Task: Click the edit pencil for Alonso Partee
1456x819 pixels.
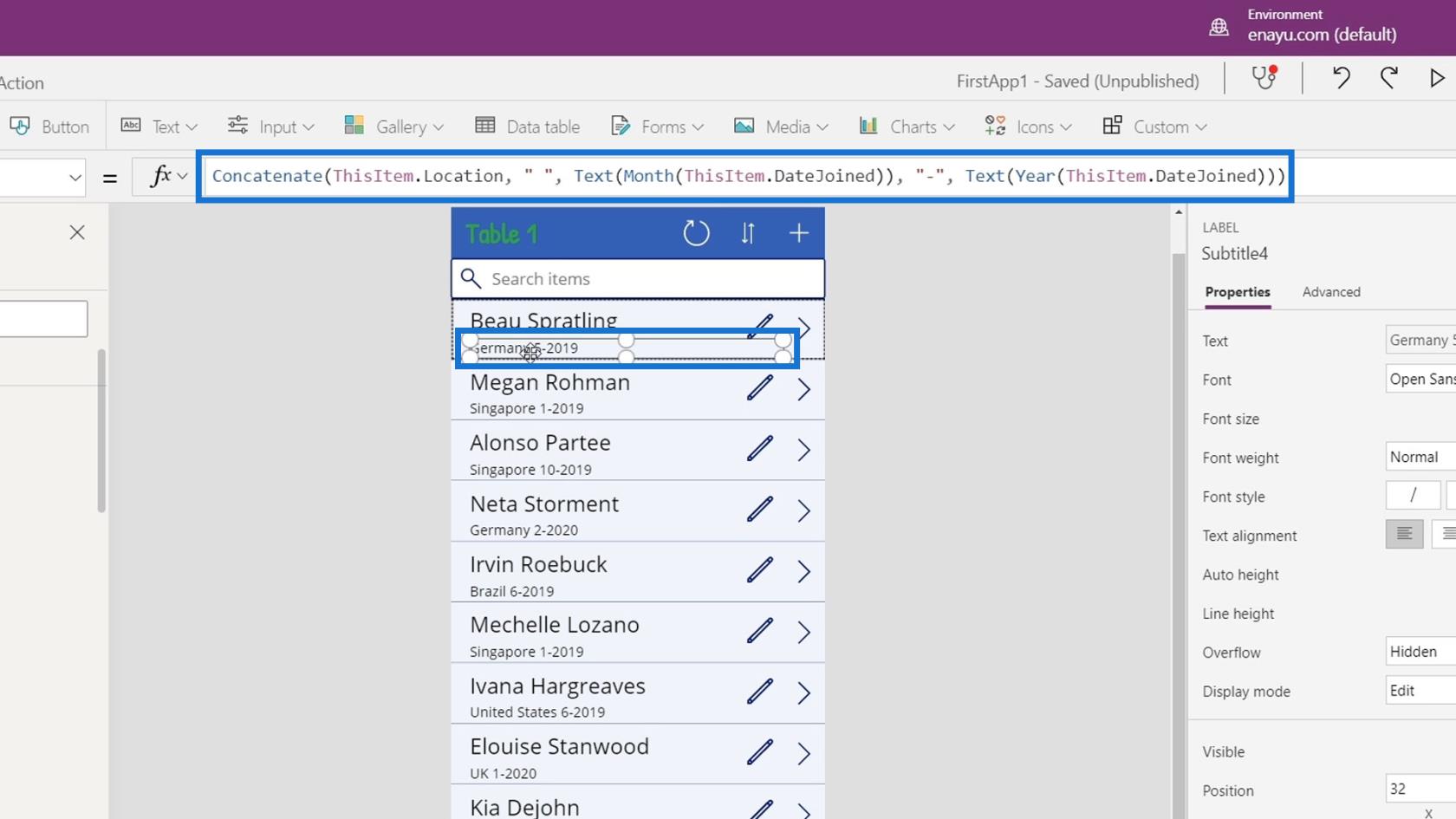Action: coord(760,448)
